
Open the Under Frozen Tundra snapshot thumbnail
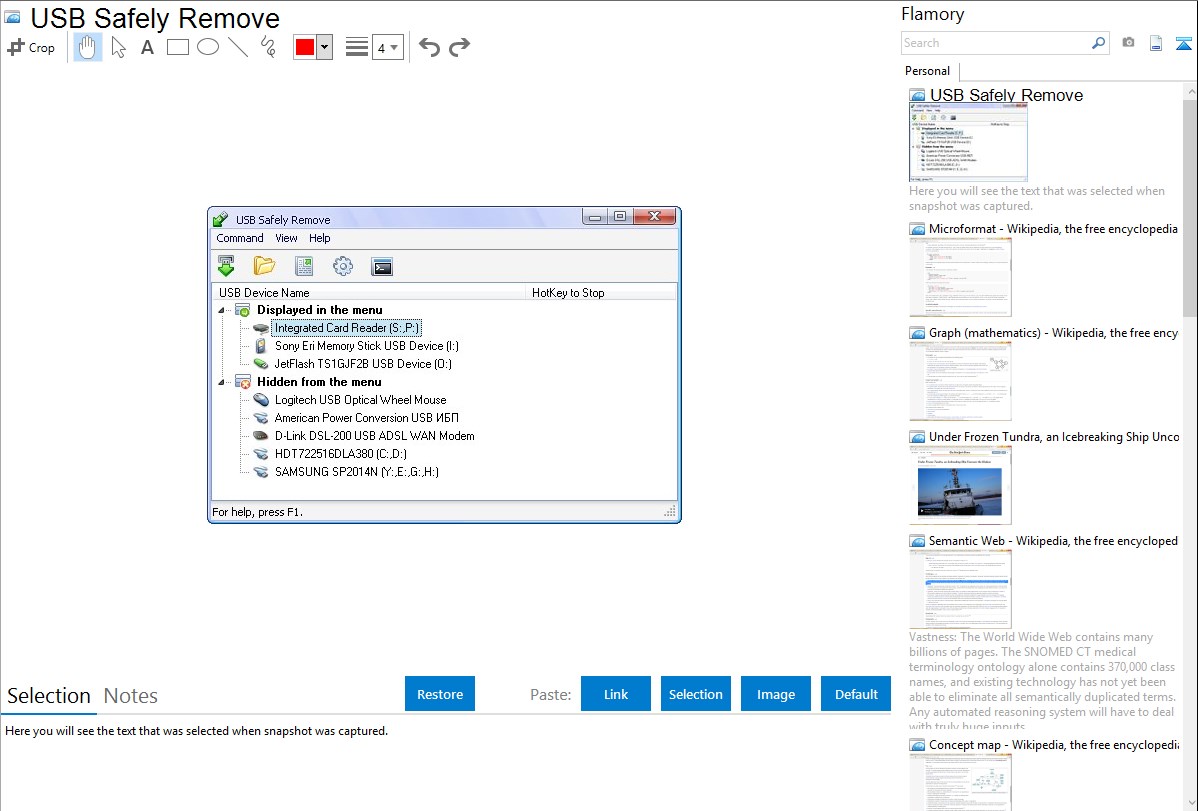pyautogui.click(x=960, y=485)
